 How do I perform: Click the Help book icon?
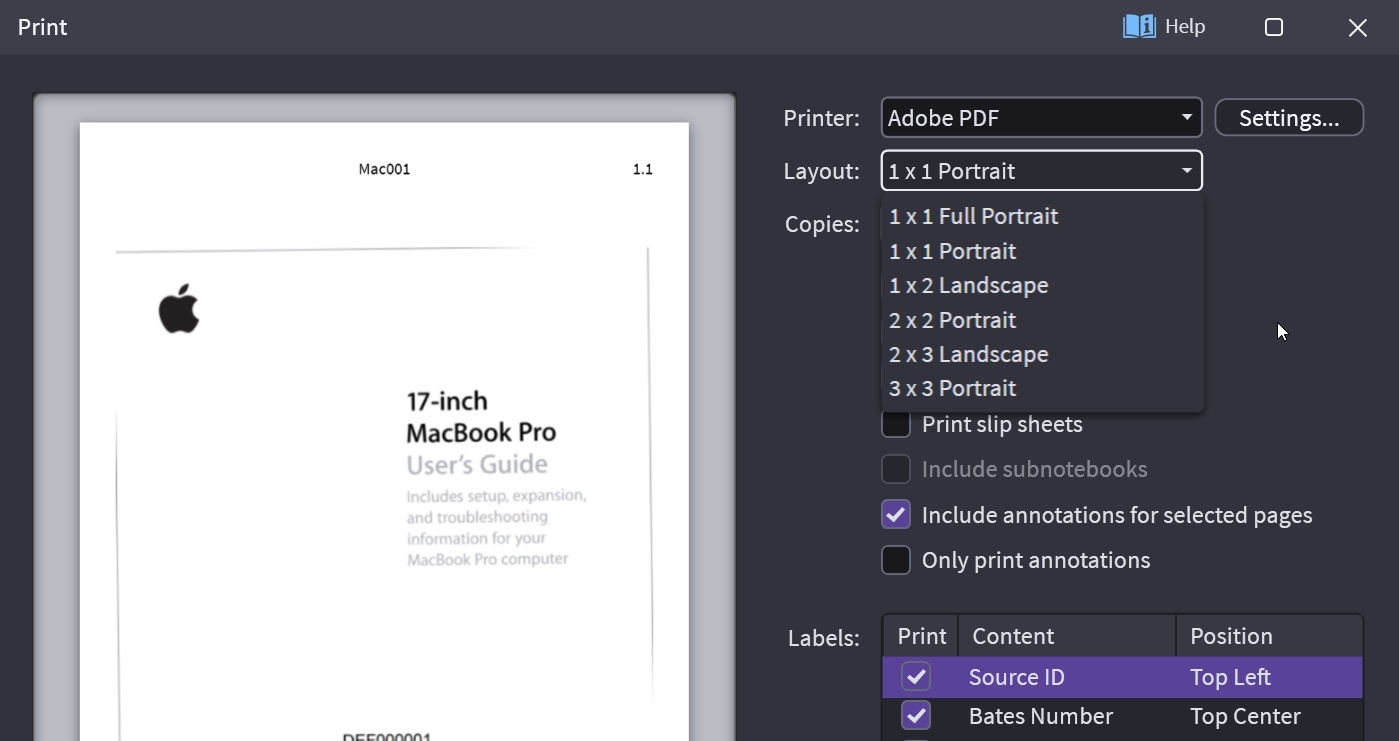pos(1139,26)
